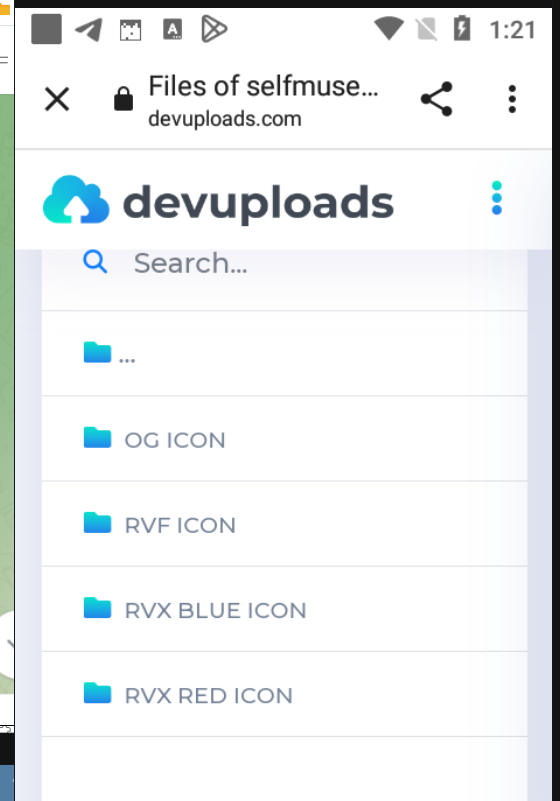The height and width of the screenshot is (801, 560).
Task: Open the browser three-dot overflow menu
Action: [x=512, y=99]
